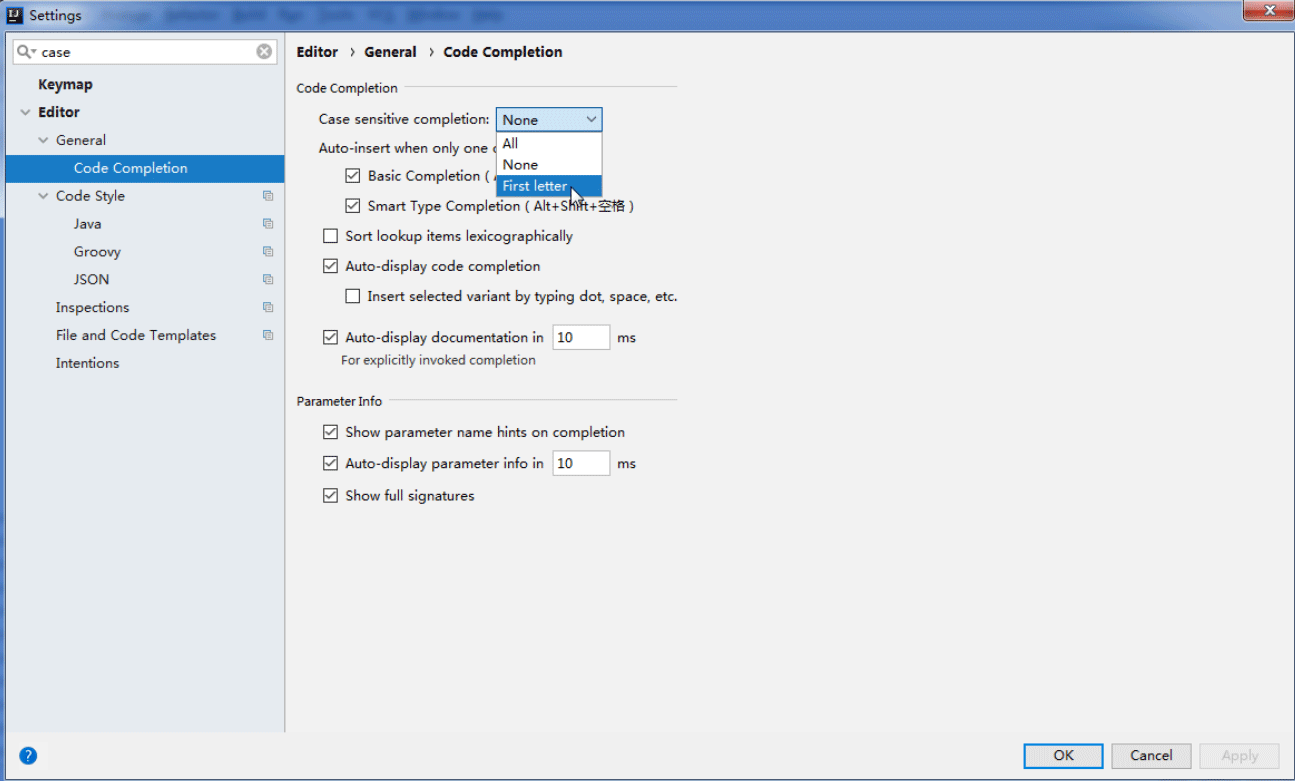Open the search options magnifier icon
This screenshot has height=781, width=1295.
tap(26, 52)
